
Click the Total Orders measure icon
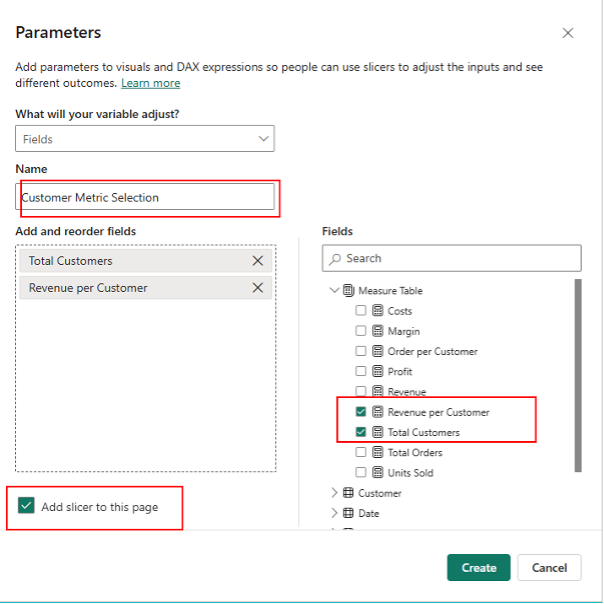tap(378, 452)
